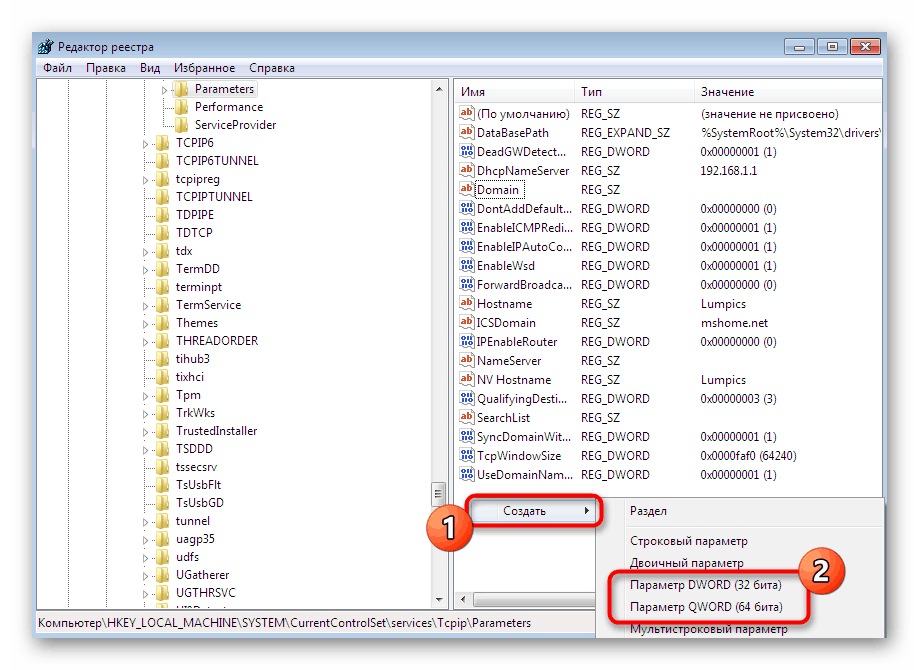Click the Performance folder icon
The height and width of the screenshot is (670, 919).
coord(182,107)
